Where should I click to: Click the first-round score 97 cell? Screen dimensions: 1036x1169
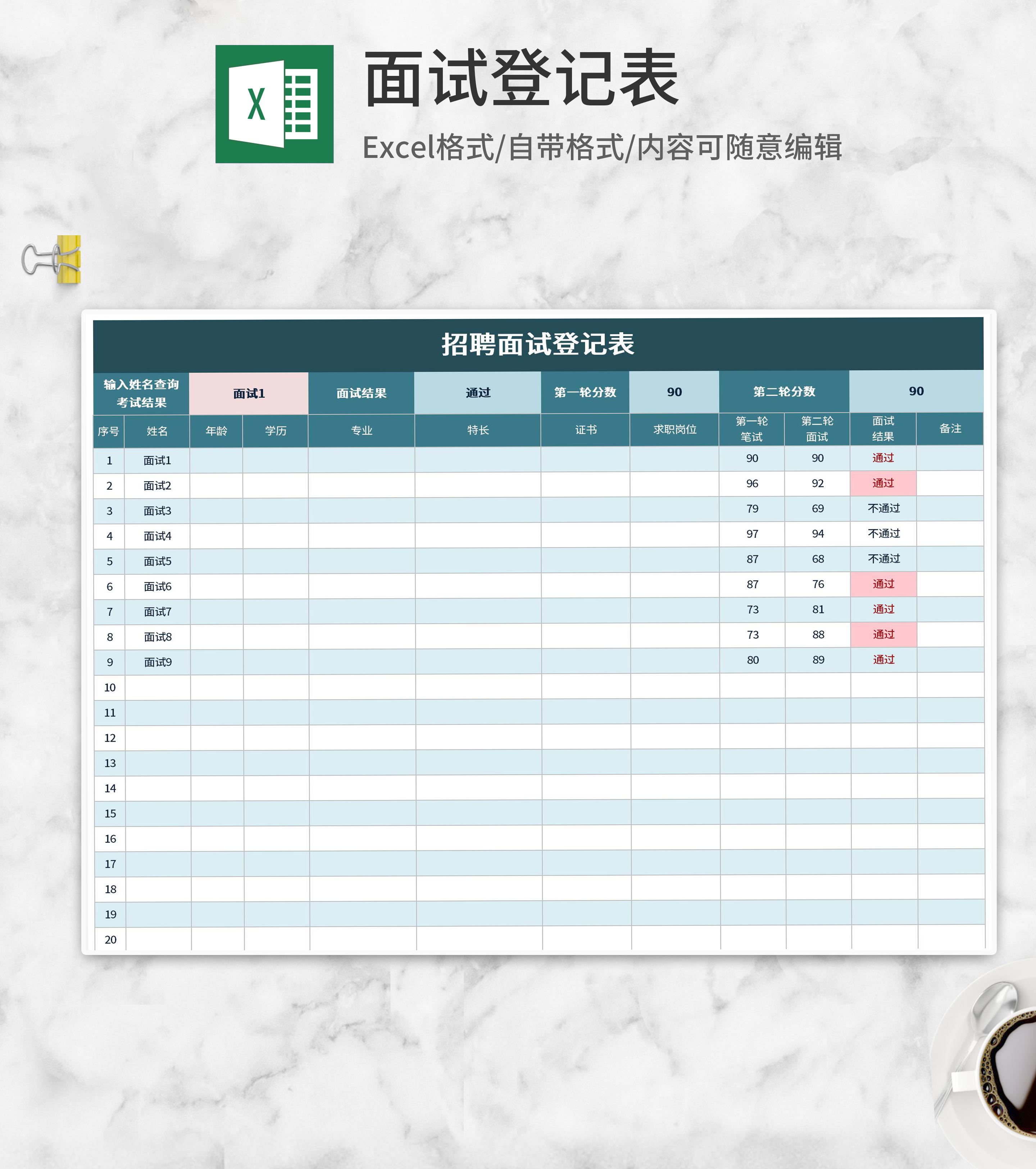click(752, 534)
